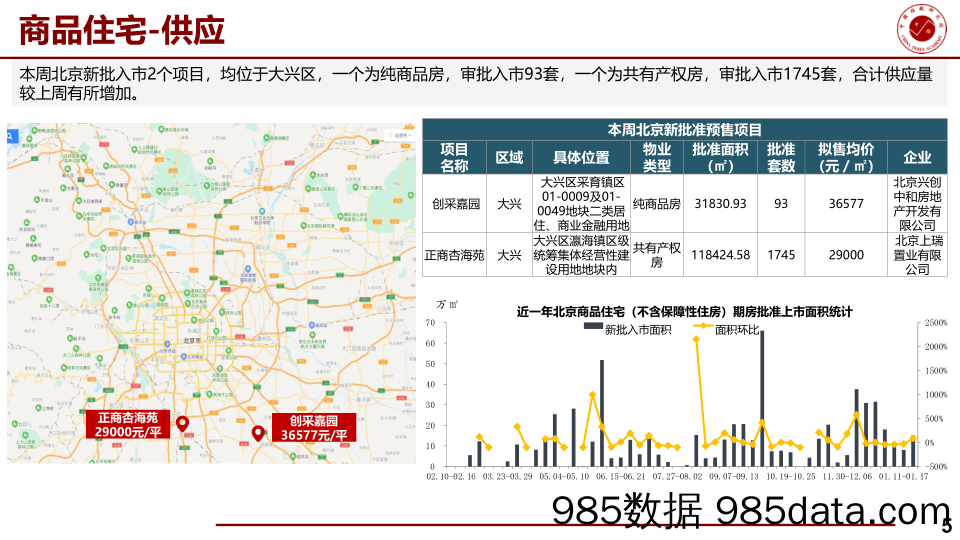
Task: Click the 拟售均价 column header
Action: (846, 157)
